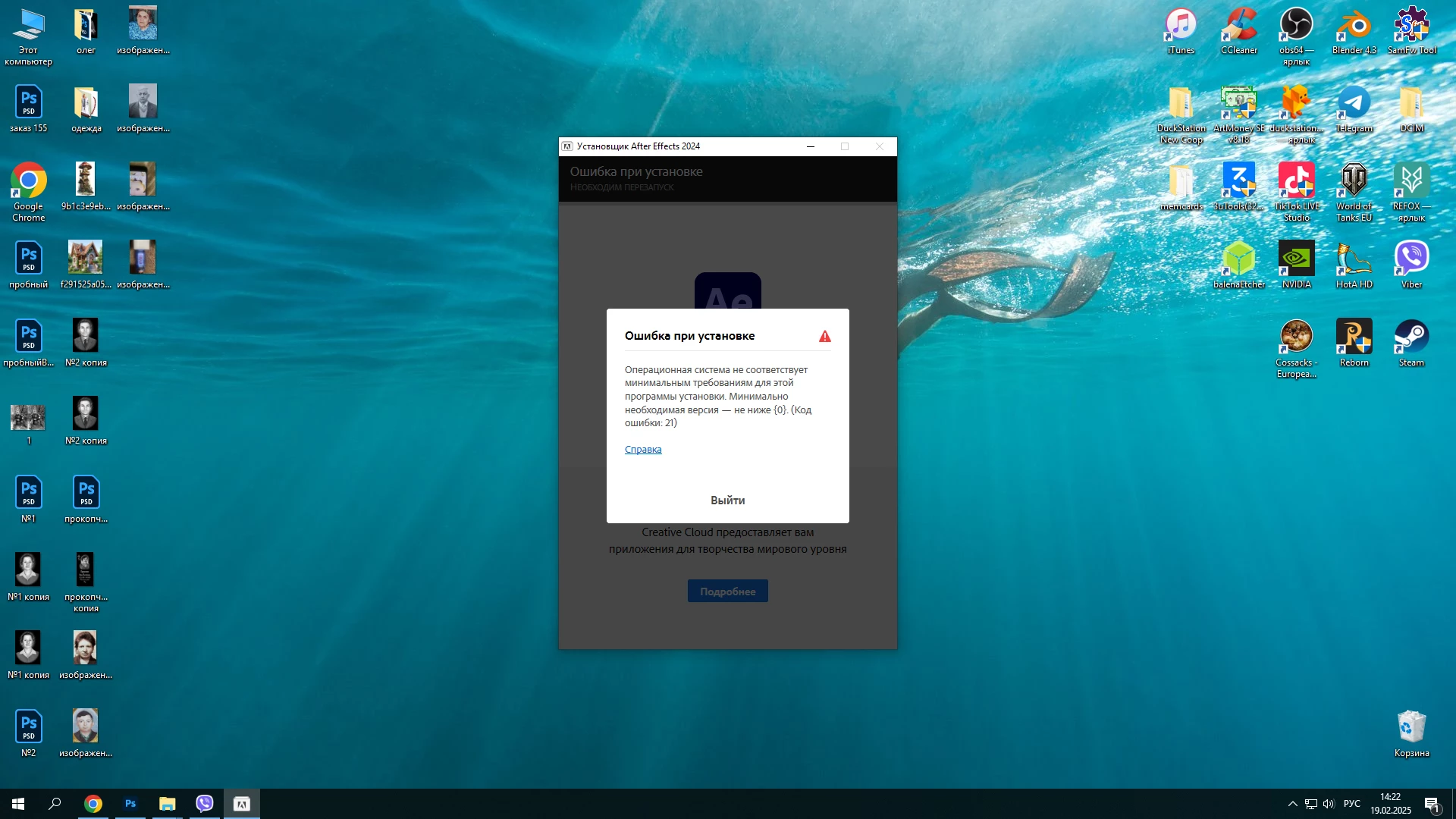1456x819 pixels.
Task: Click the РУС language indicator
Action: pyautogui.click(x=1351, y=804)
